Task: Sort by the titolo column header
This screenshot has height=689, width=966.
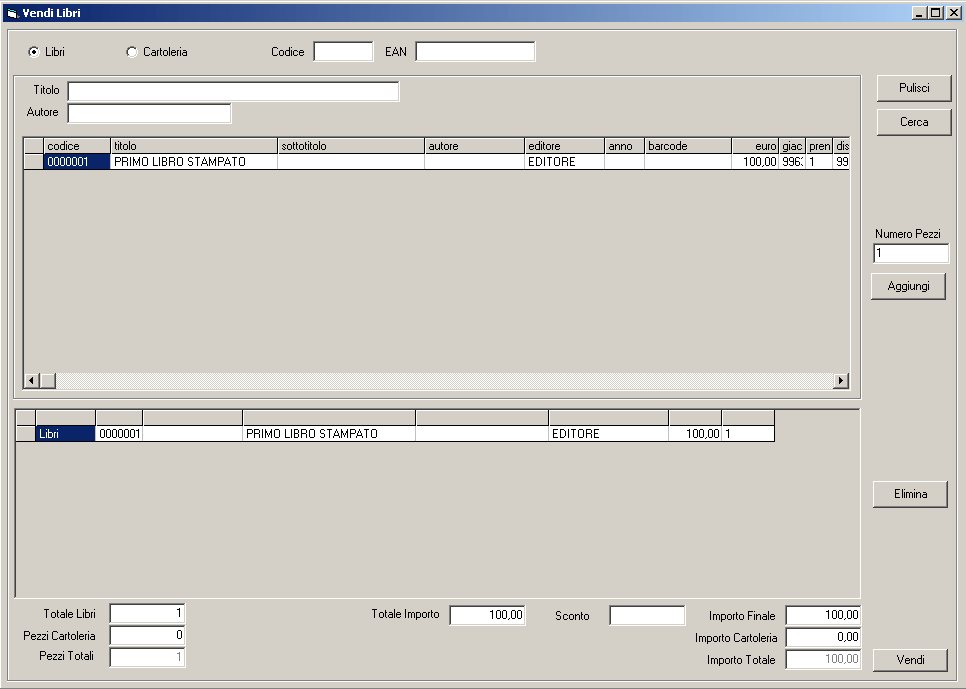Action: (193, 146)
